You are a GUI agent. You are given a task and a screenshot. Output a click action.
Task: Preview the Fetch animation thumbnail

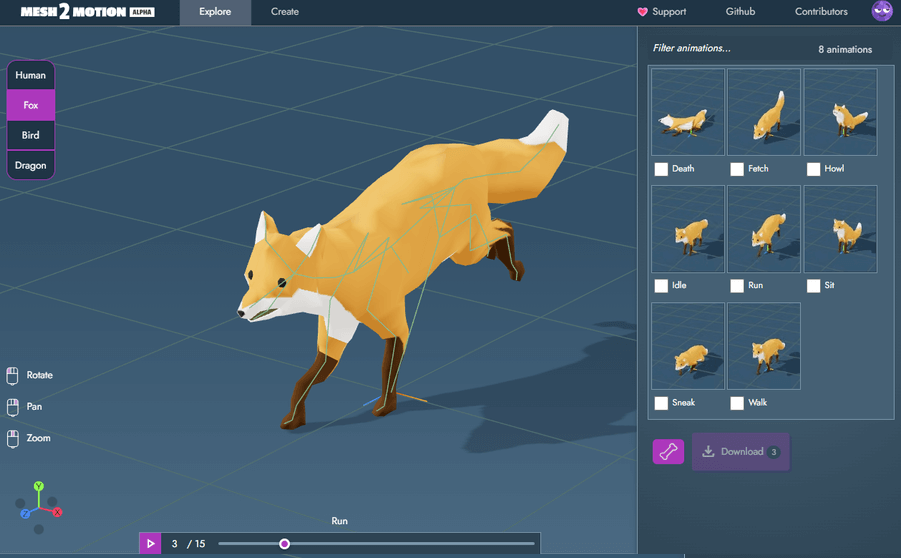764,112
